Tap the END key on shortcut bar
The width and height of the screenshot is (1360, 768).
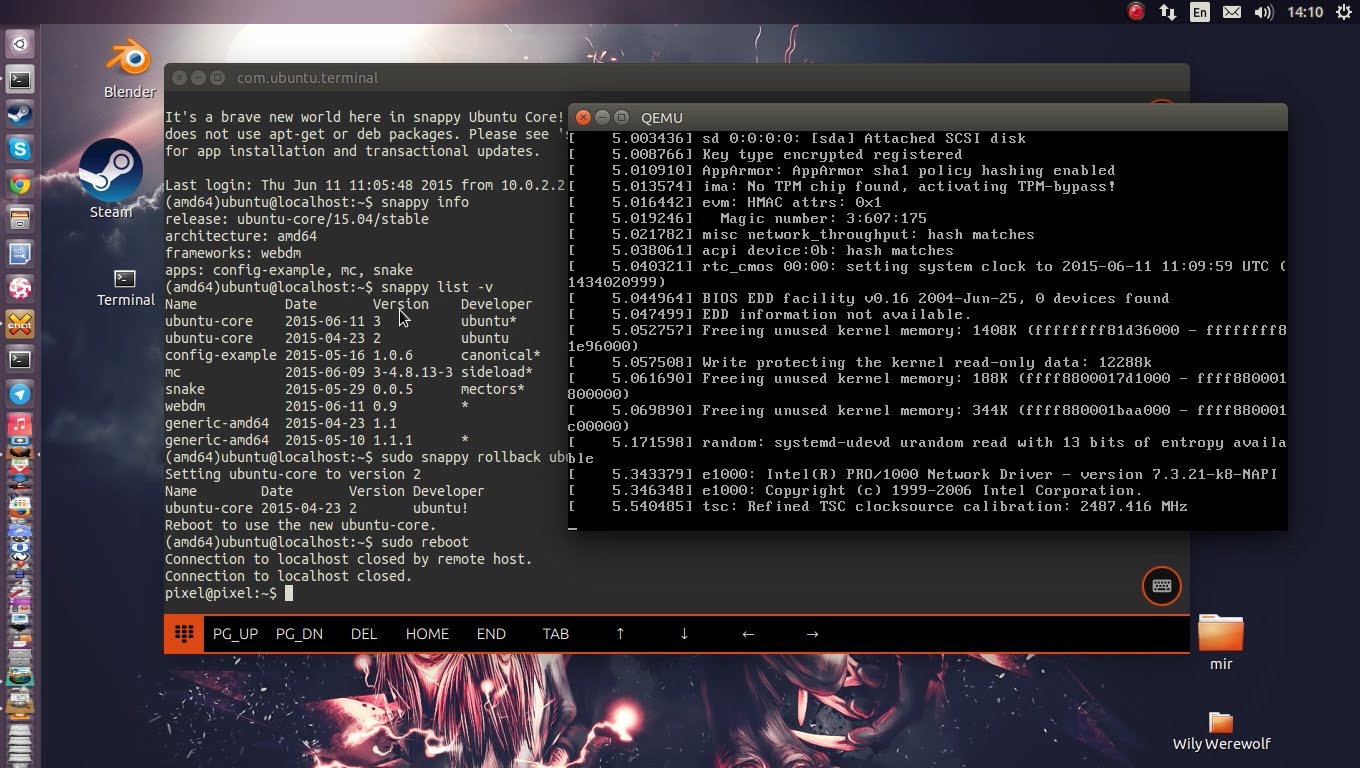tap(491, 634)
